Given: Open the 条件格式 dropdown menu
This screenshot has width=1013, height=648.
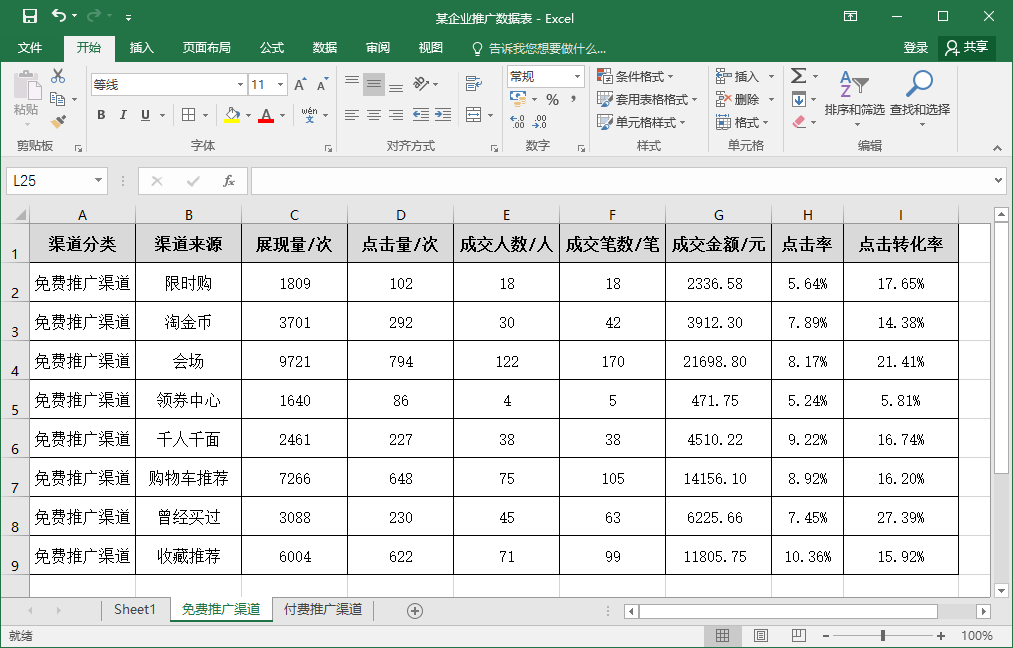Looking at the screenshot, I should [x=635, y=77].
